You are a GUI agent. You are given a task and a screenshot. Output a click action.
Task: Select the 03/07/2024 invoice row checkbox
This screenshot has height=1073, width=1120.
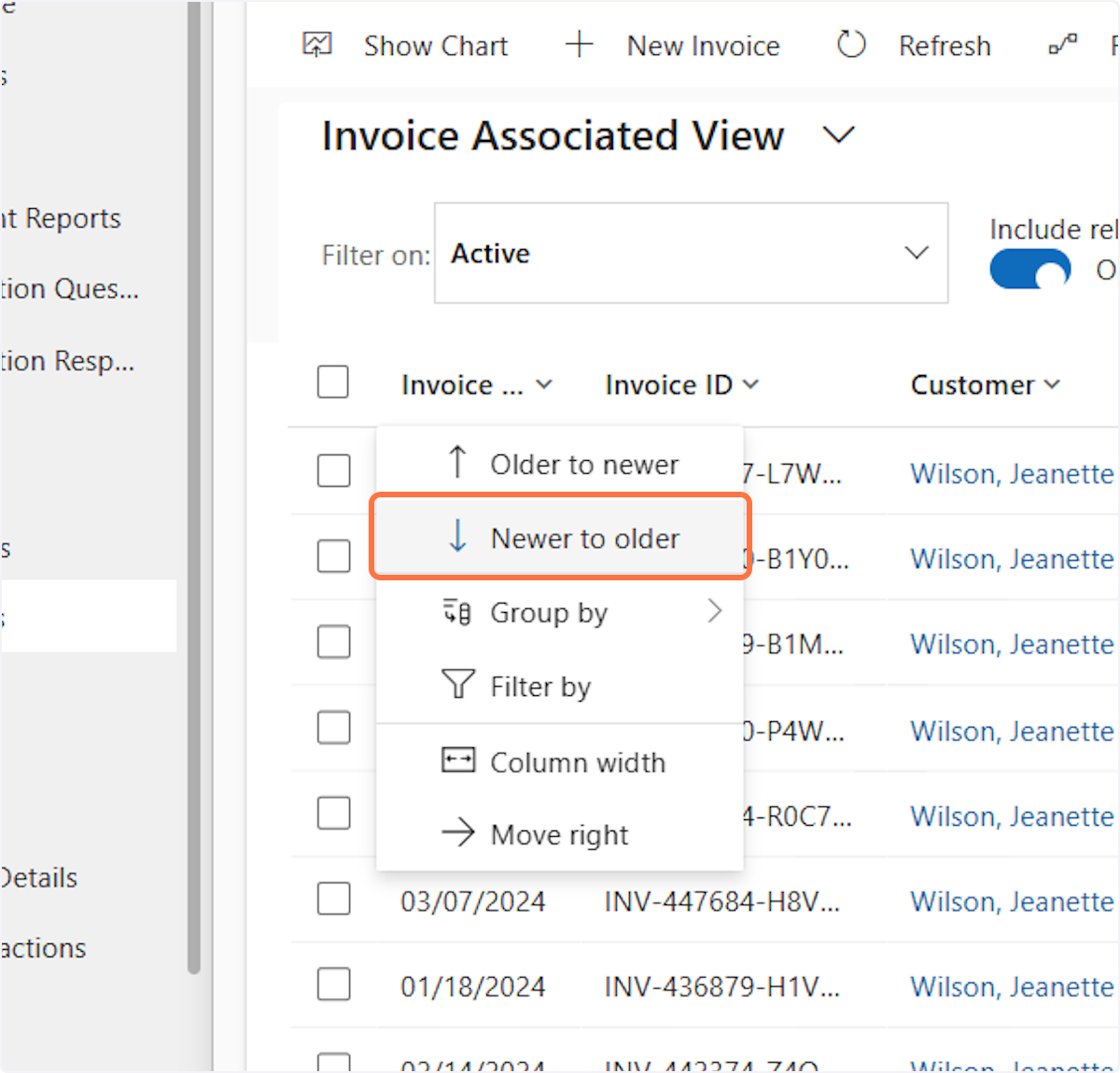pyautogui.click(x=333, y=899)
